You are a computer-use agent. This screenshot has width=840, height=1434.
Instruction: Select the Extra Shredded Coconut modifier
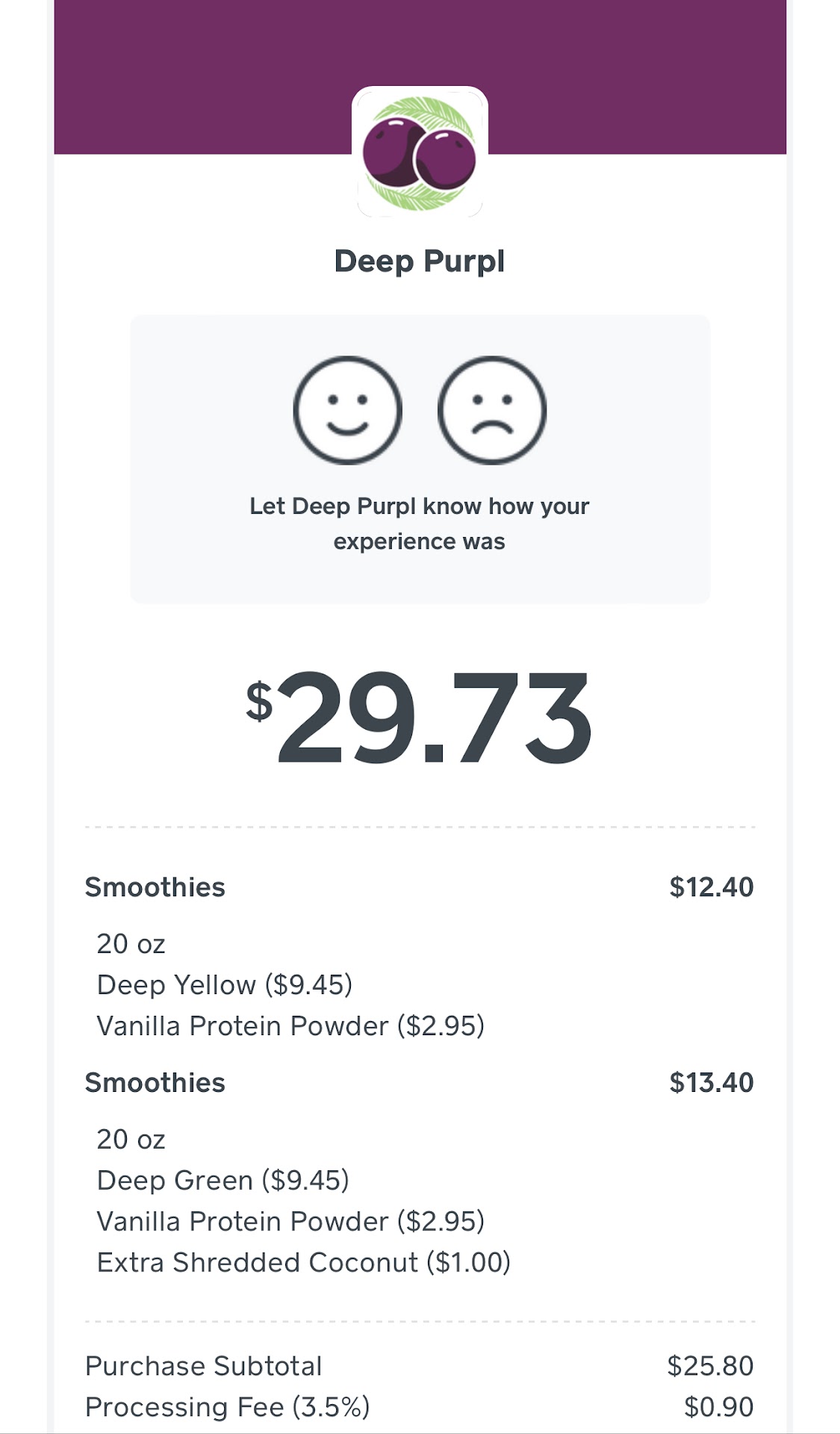pyautogui.click(x=303, y=1263)
